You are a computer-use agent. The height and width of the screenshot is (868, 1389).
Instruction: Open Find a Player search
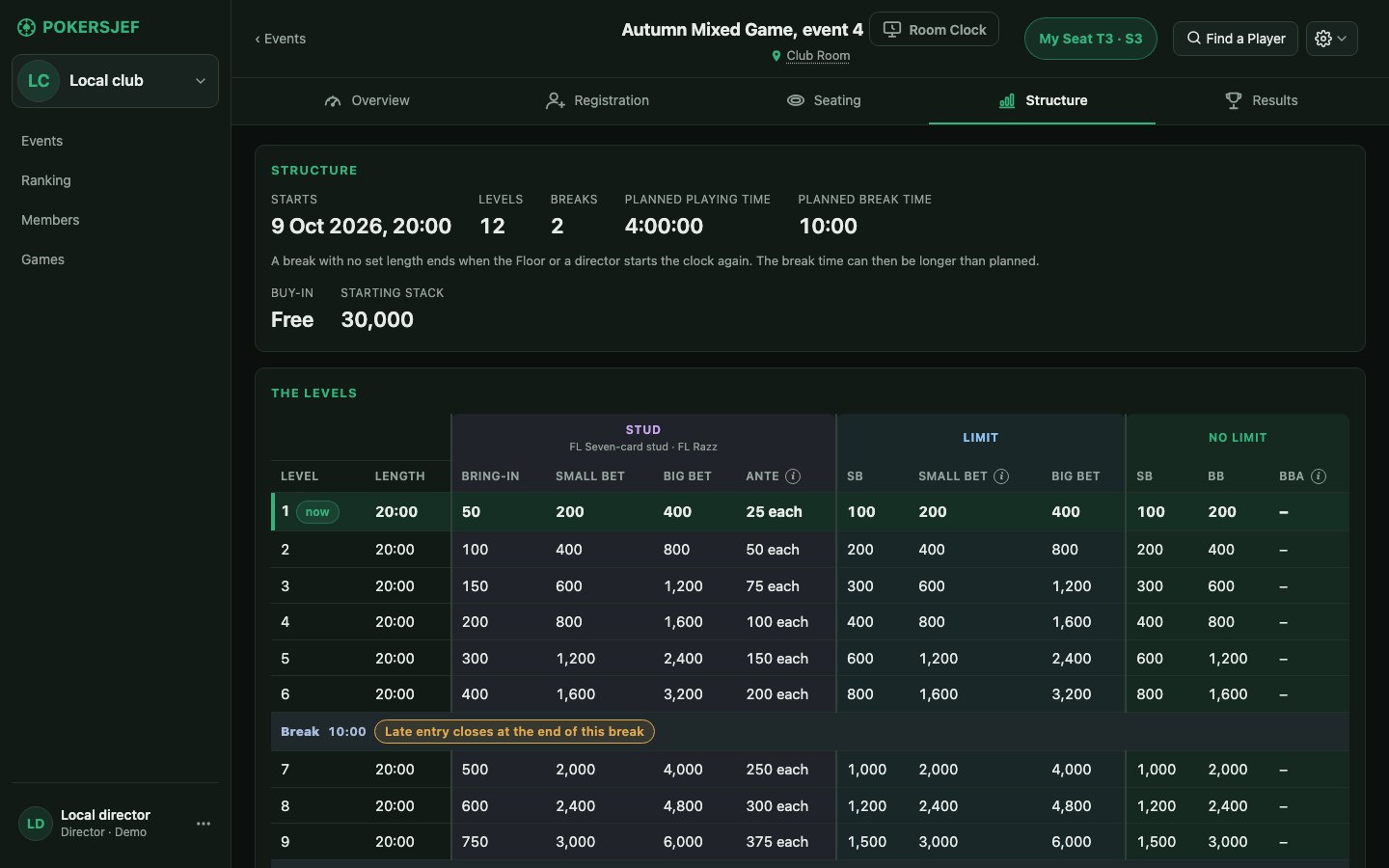click(x=1236, y=39)
